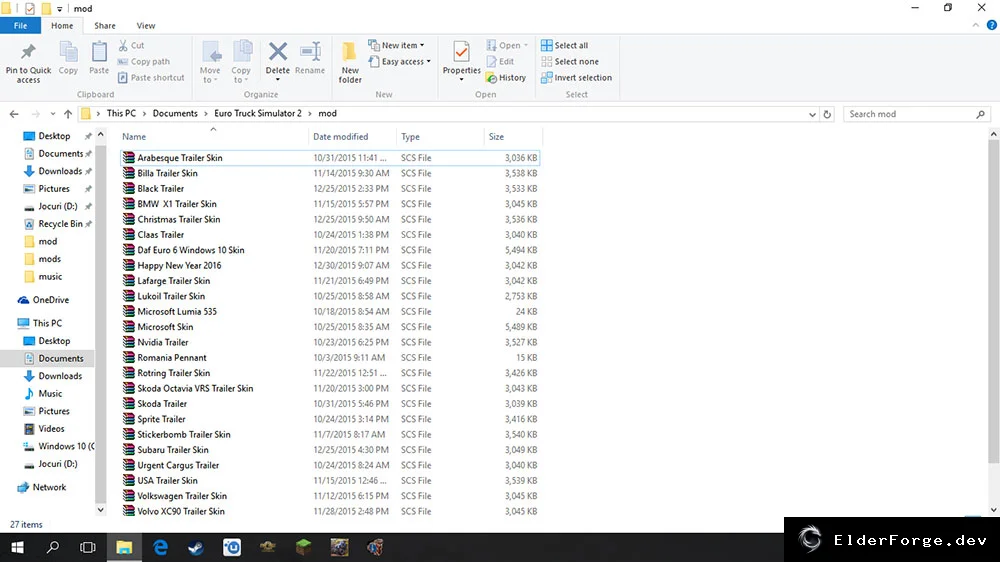Screen dimensions: 1000x562
Task: Click the file list vertical scrollbar
Action: (993, 301)
